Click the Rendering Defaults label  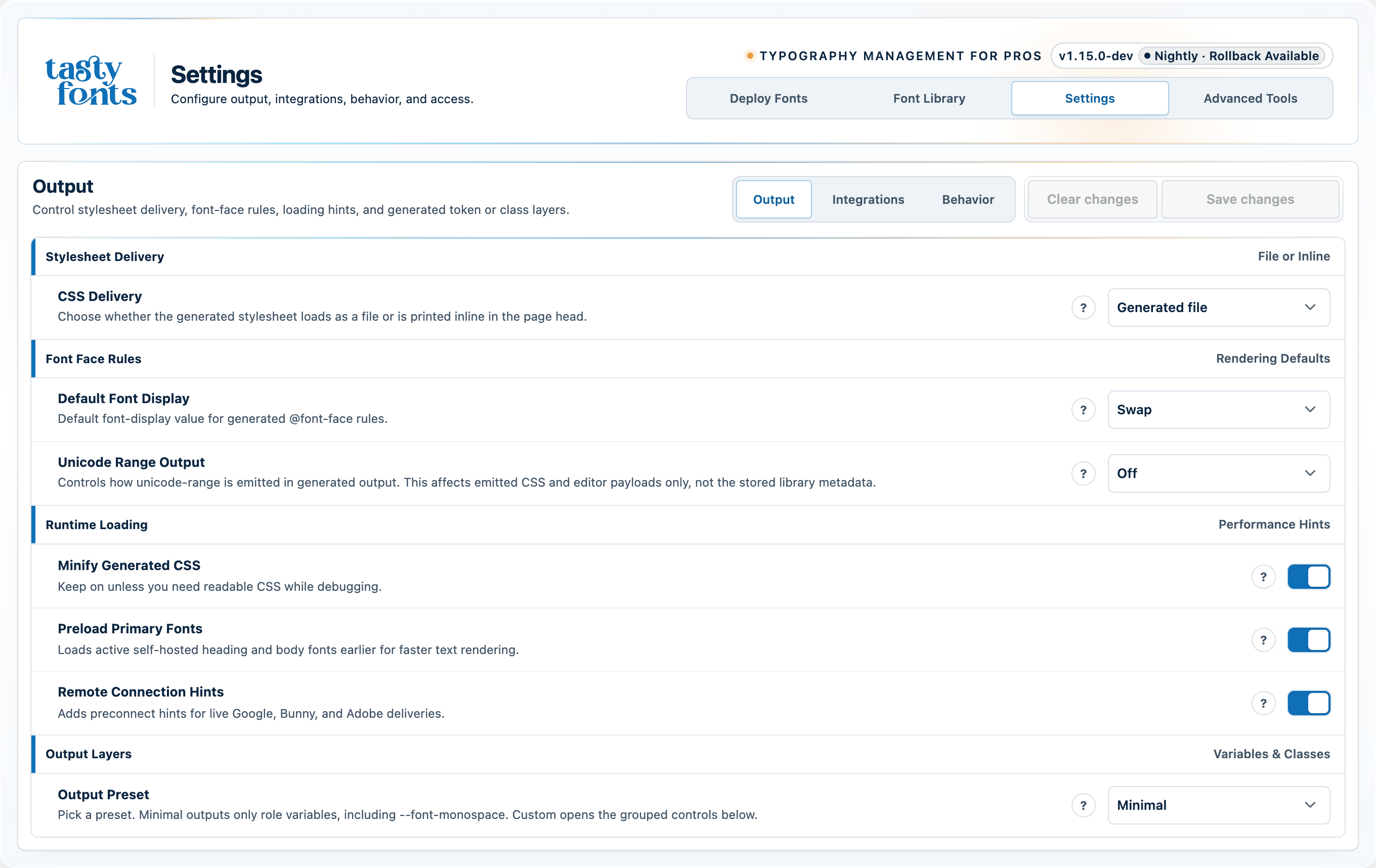1273,358
